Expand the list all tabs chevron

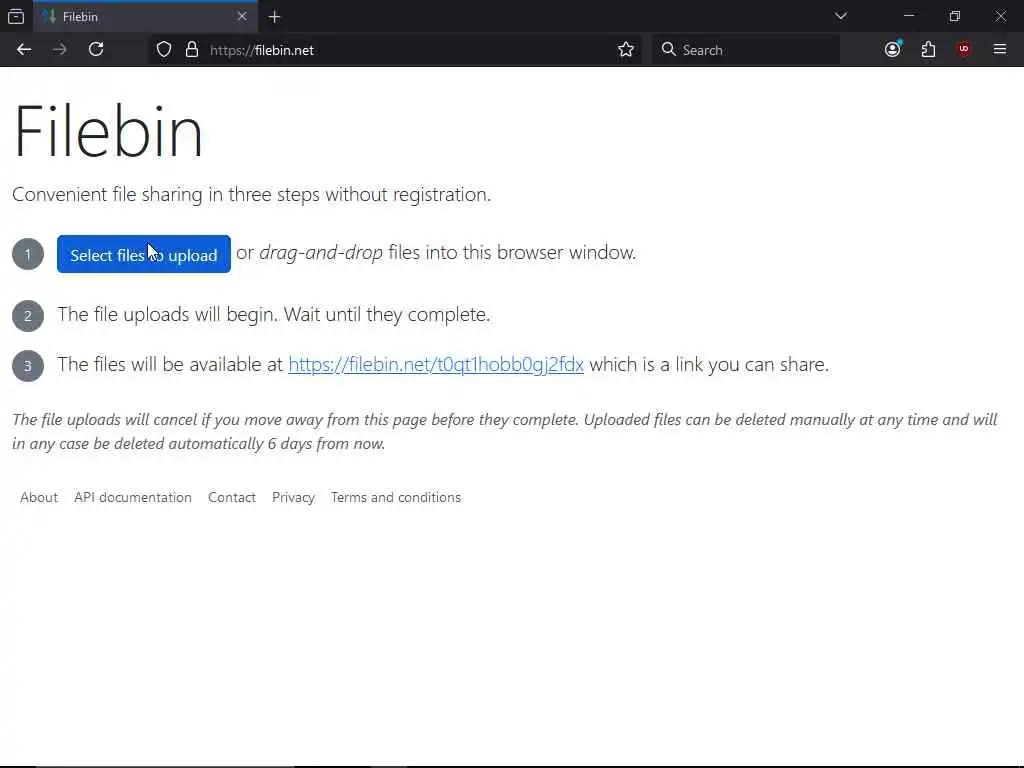pyautogui.click(x=840, y=16)
